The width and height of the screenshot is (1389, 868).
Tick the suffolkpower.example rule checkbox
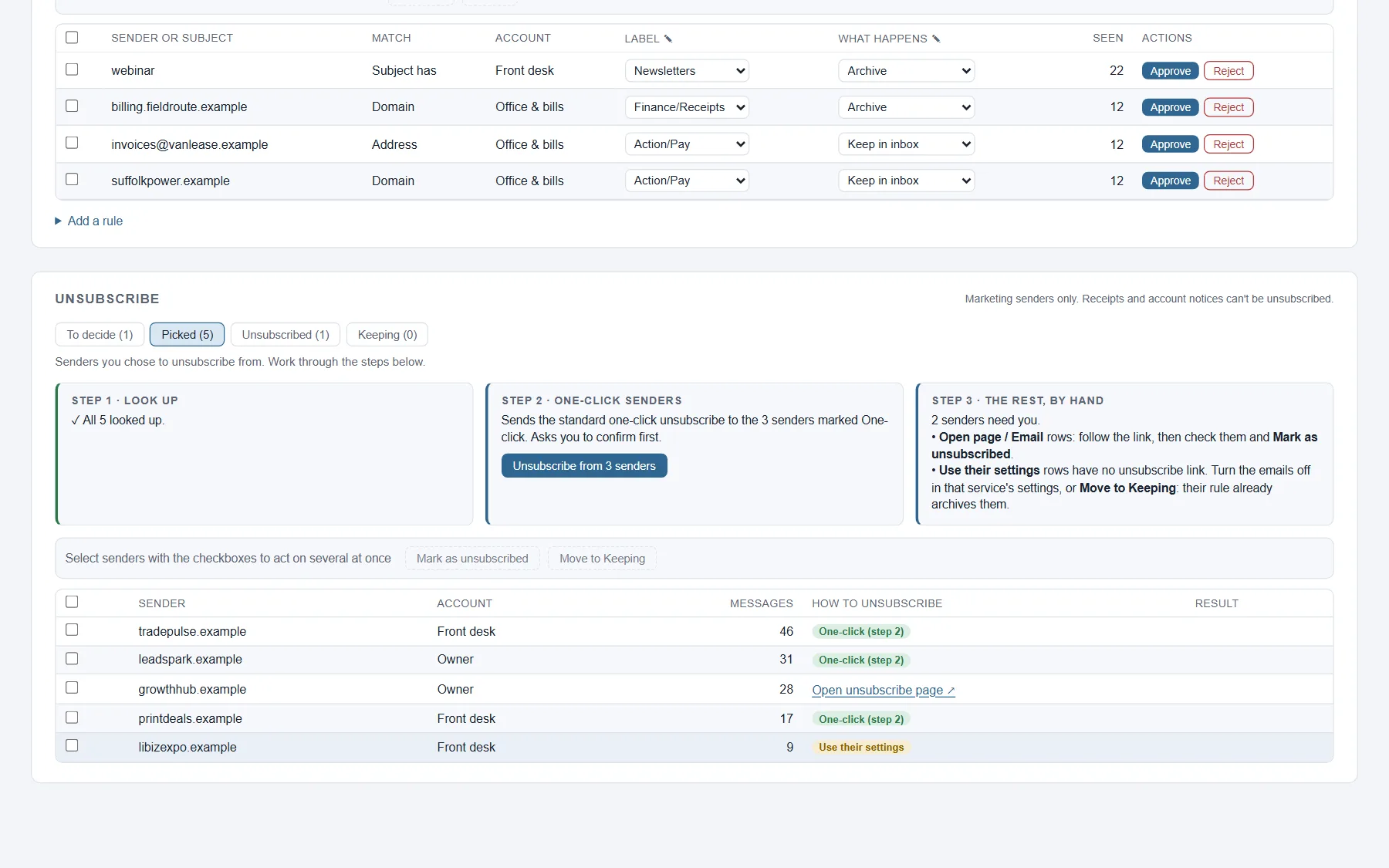click(x=72, y=179)
